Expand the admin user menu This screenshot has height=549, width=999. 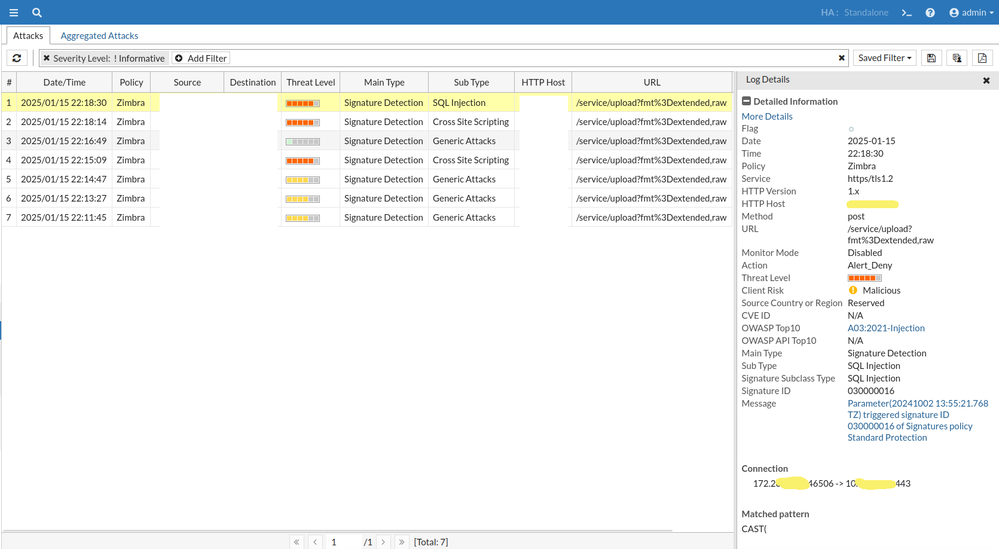(967, 13)
